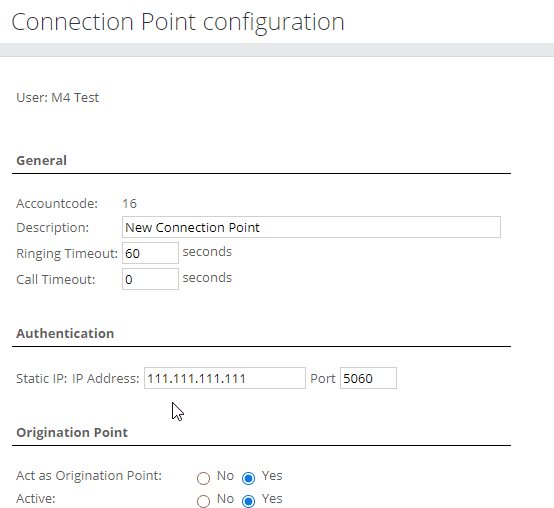
Task: Click the Call Timeout label
Action: (x=56, y=279)
